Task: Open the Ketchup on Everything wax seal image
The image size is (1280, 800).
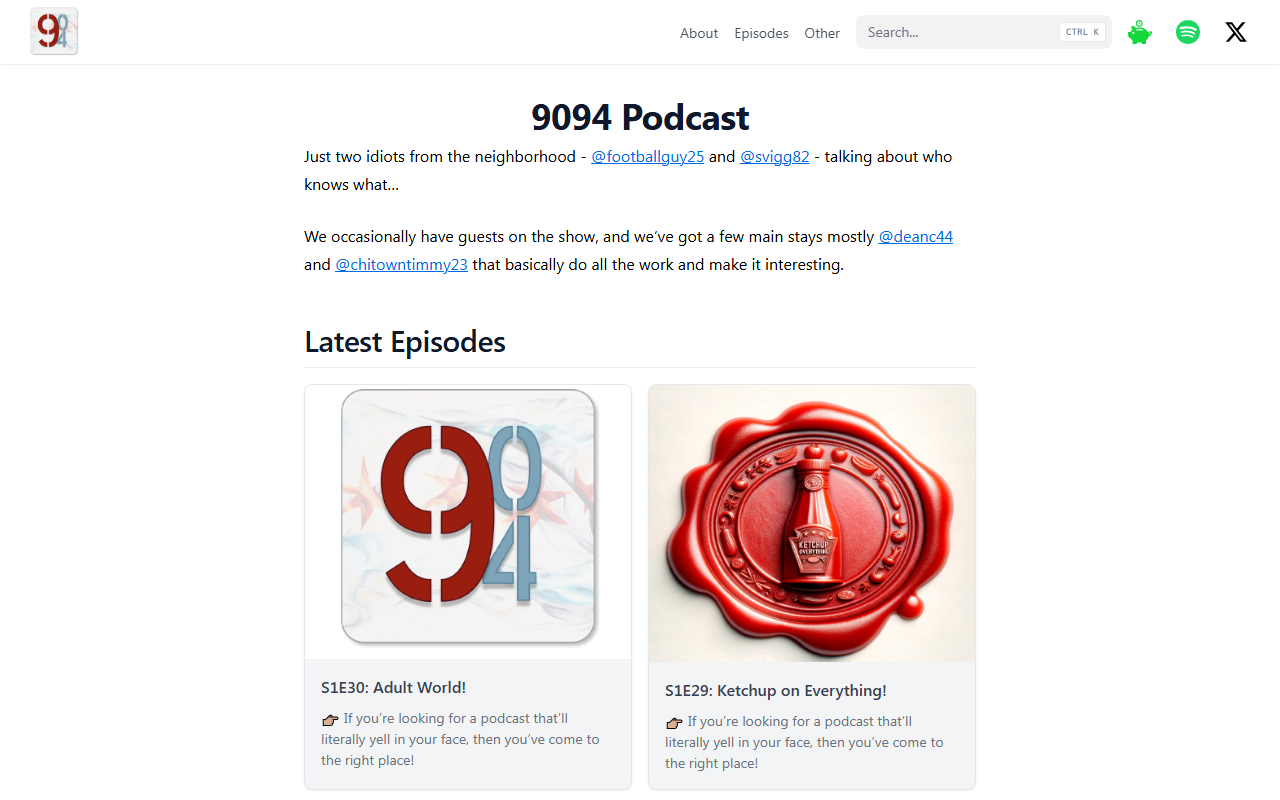Action: point(812,523)
